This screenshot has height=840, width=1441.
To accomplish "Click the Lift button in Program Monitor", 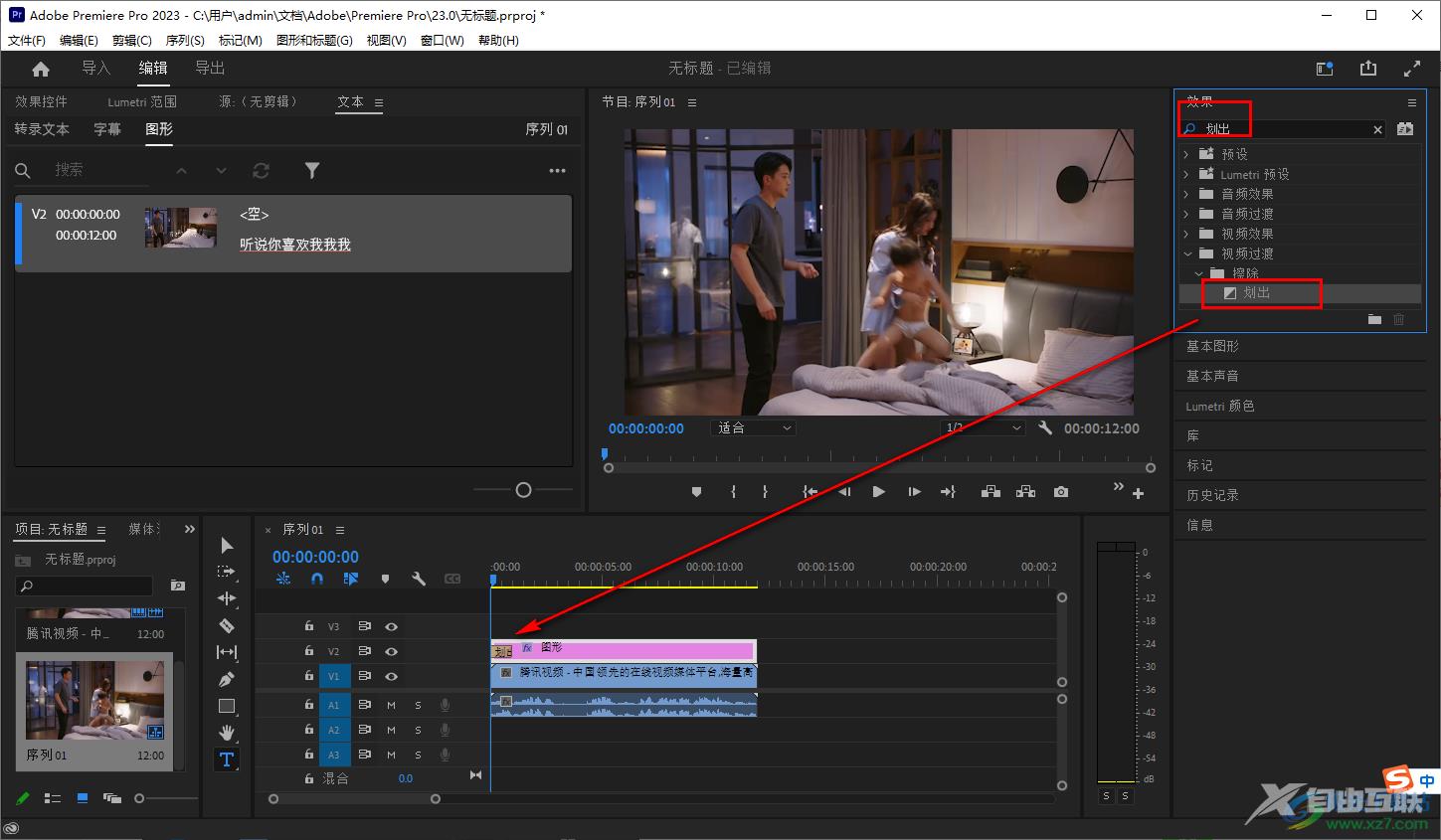I will pyautogui.click(x=990, y=492).
